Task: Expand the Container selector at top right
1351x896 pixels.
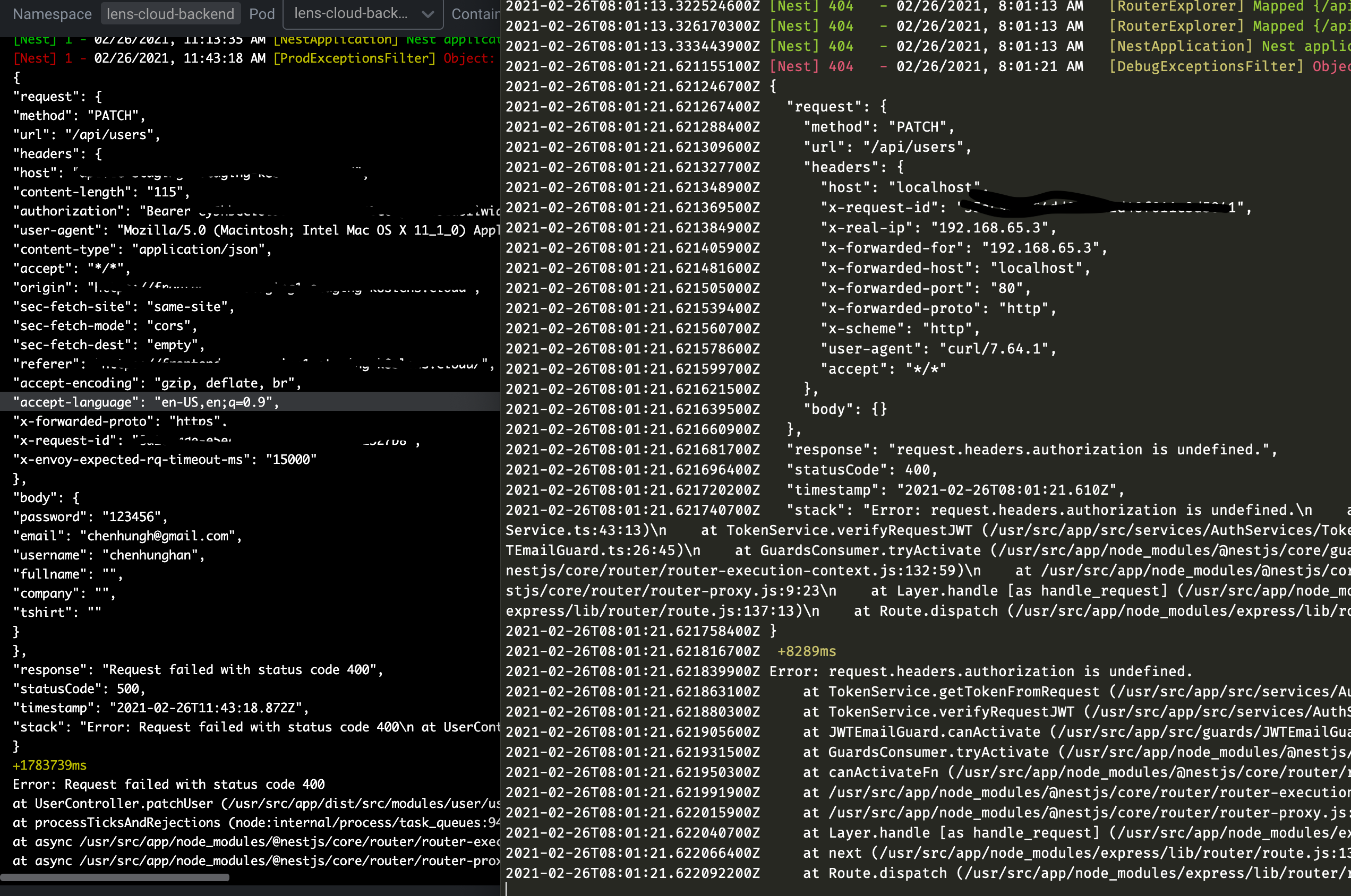Action: click(x=476, y=13)
